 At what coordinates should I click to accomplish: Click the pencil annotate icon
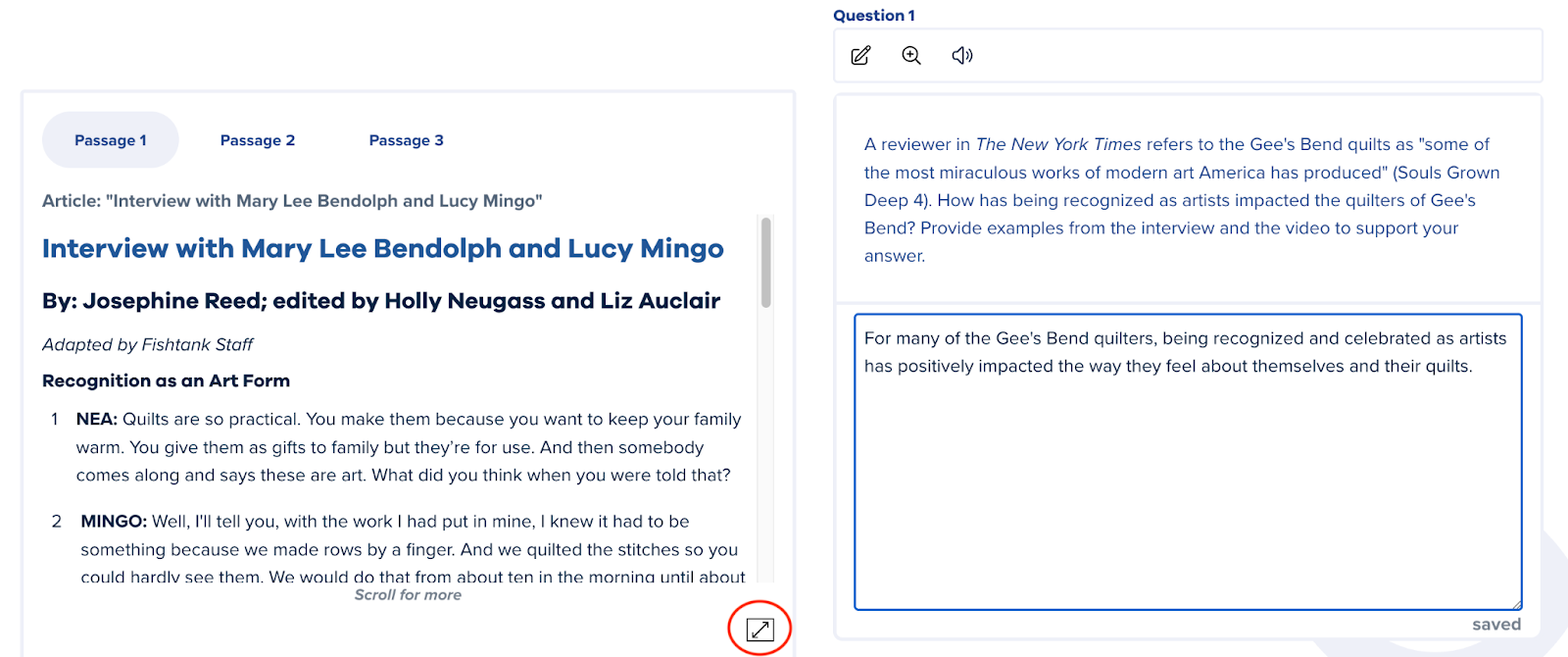[860, 56]
